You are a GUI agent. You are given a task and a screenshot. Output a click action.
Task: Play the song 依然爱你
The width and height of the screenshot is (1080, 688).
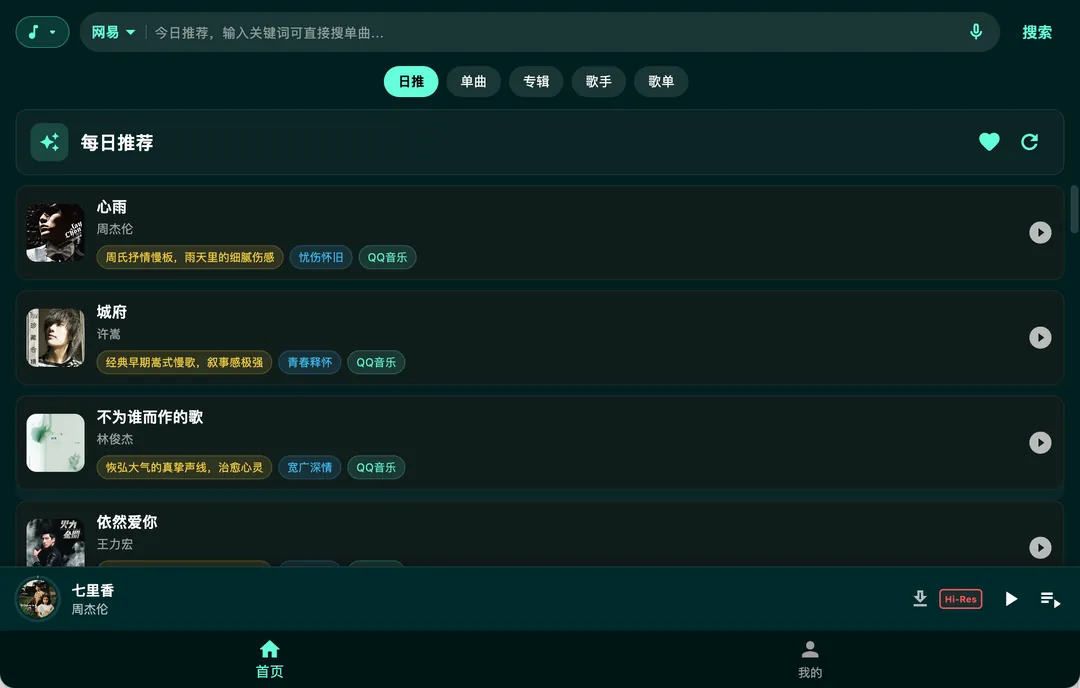1040,548
